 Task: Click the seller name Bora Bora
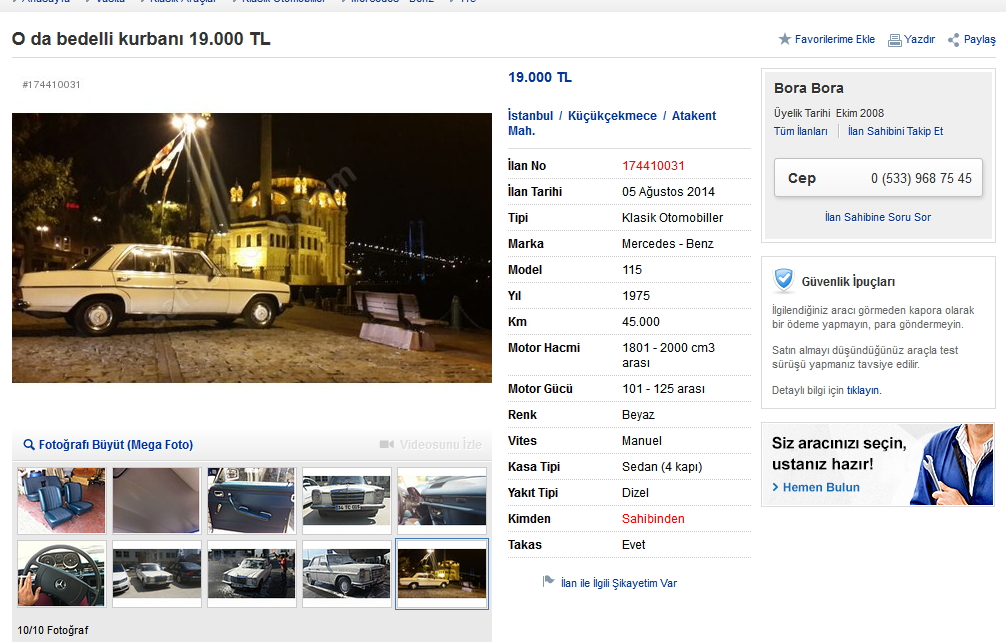pyautogui.click(x=808, y=88)
